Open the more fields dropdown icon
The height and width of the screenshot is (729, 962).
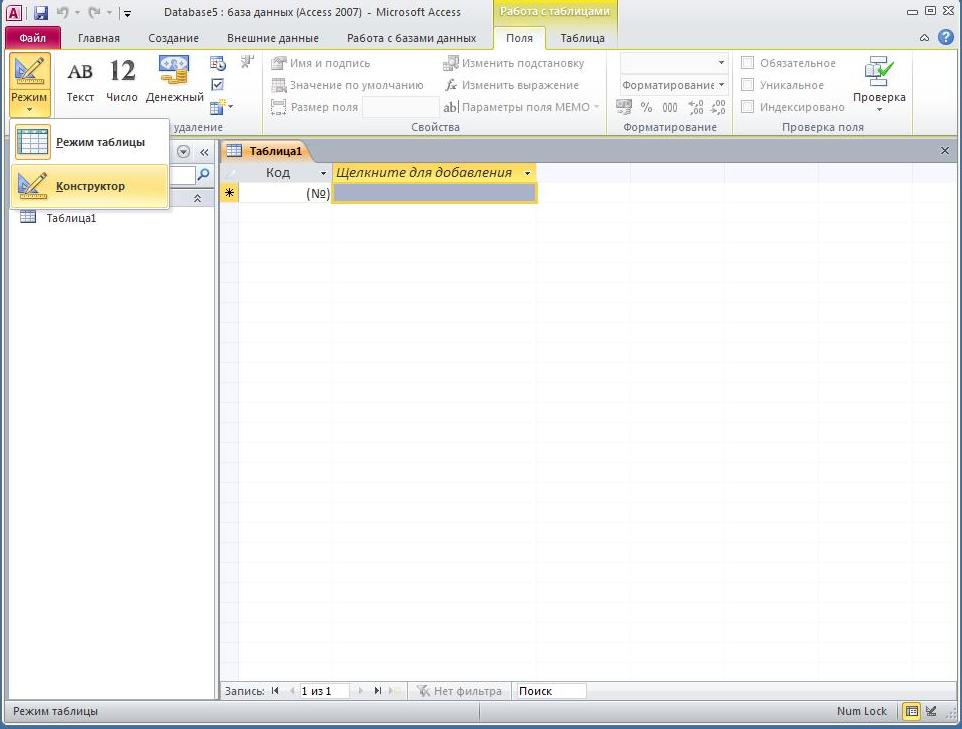(221, 107)
